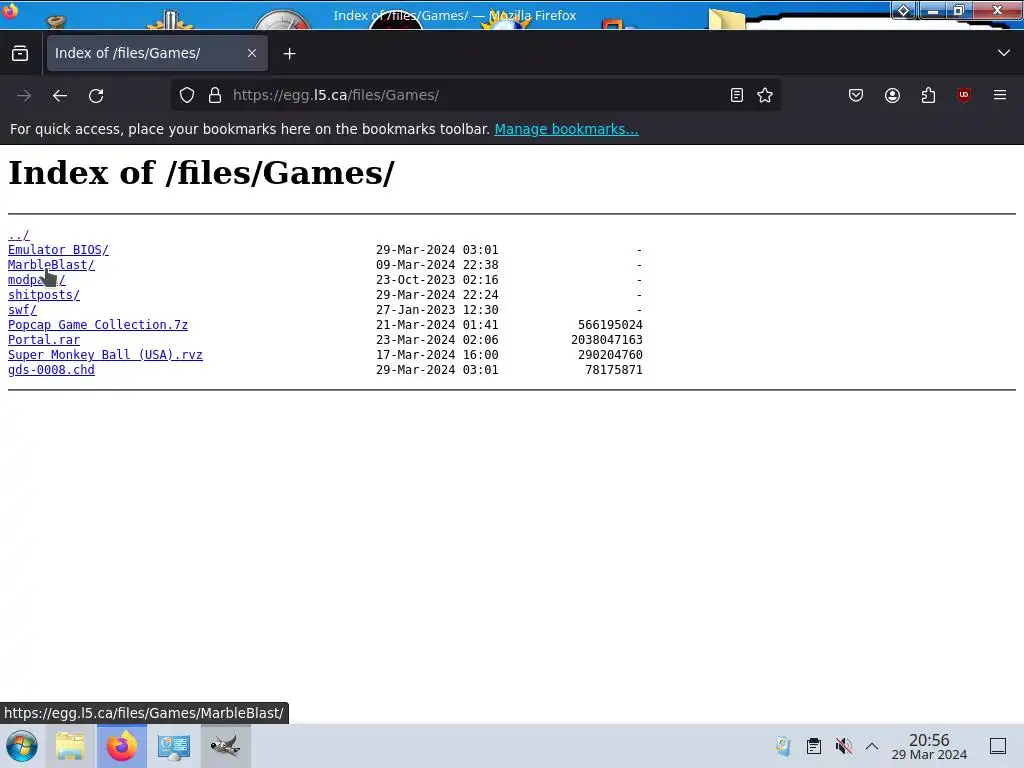Open the MarbleBlast/ folder link
The height and width of the screenshot is (768, 1024).
pyautogui.click(x=51, y=264)
